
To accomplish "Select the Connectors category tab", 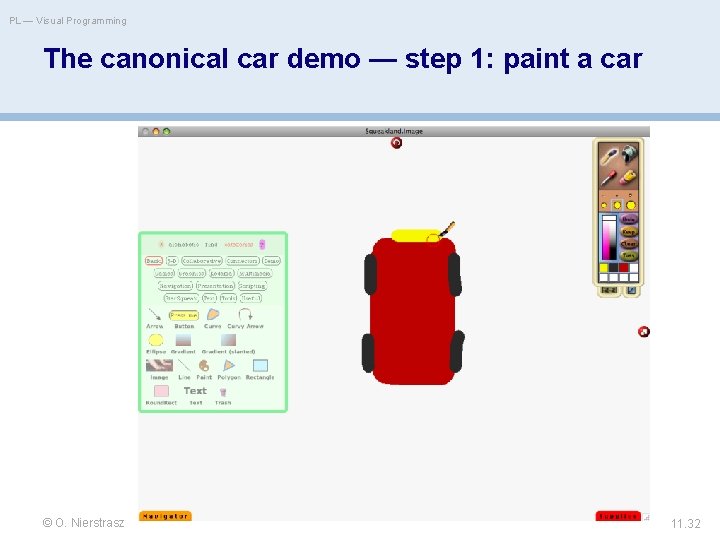I will [242, 261].
